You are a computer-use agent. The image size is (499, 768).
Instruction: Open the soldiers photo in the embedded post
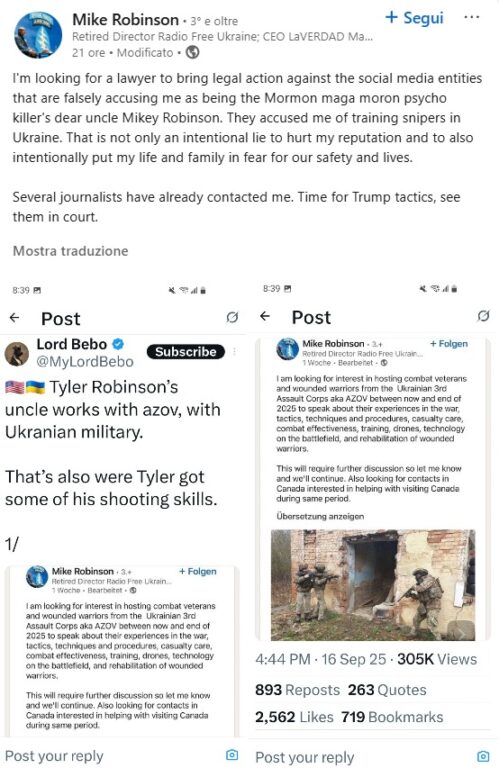click(373, 585)
